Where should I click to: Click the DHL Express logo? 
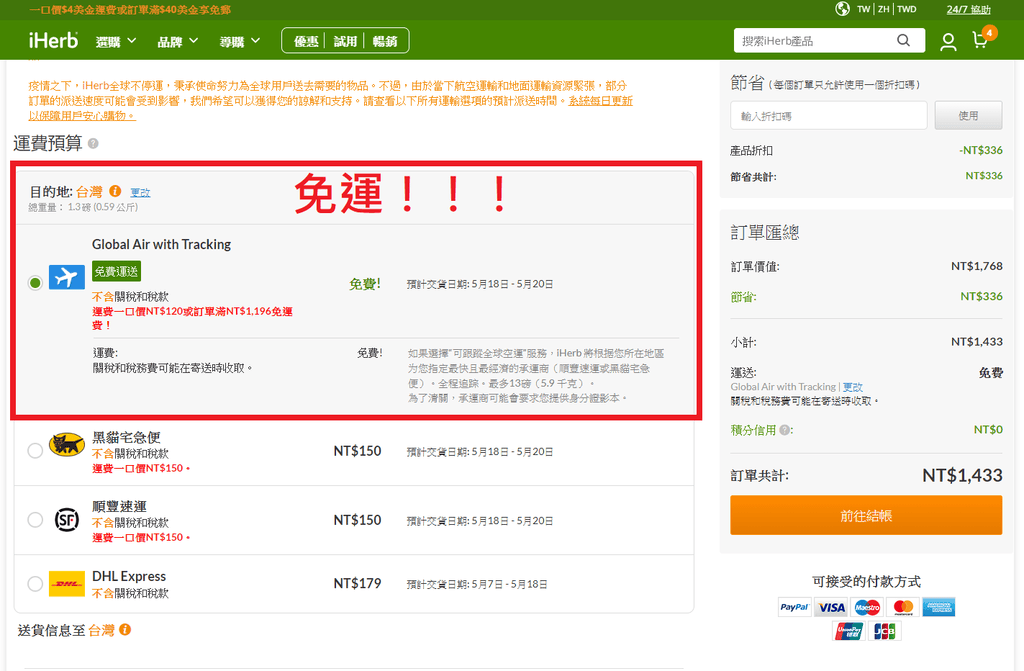[x=67, y=583]
